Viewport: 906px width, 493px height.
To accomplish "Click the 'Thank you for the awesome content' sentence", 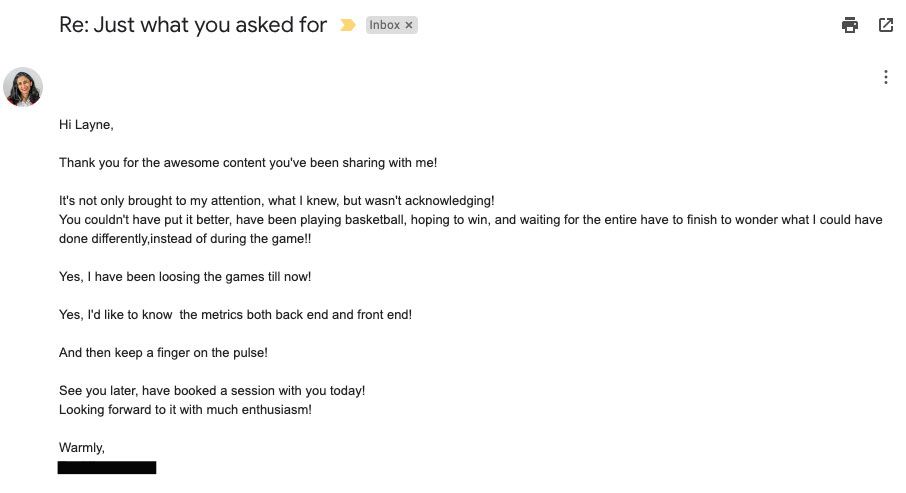I will click(x=247, y=162).
